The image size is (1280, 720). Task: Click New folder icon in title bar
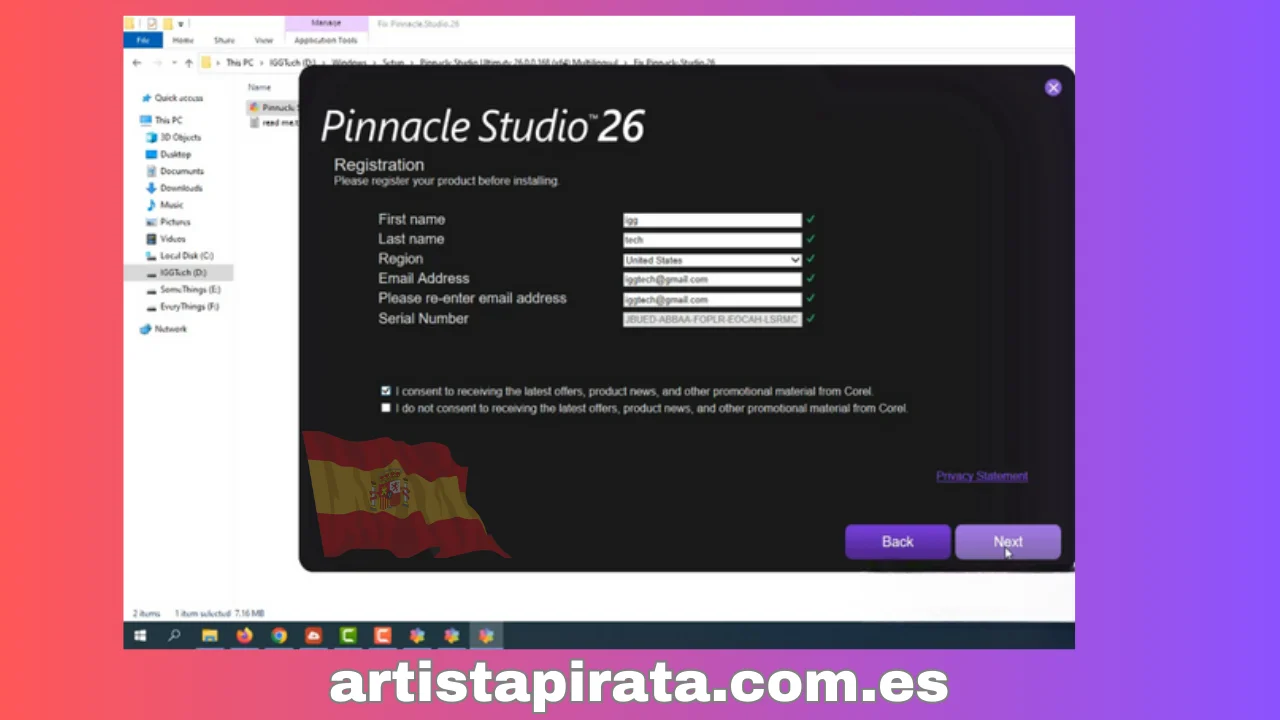pos(166,23)
